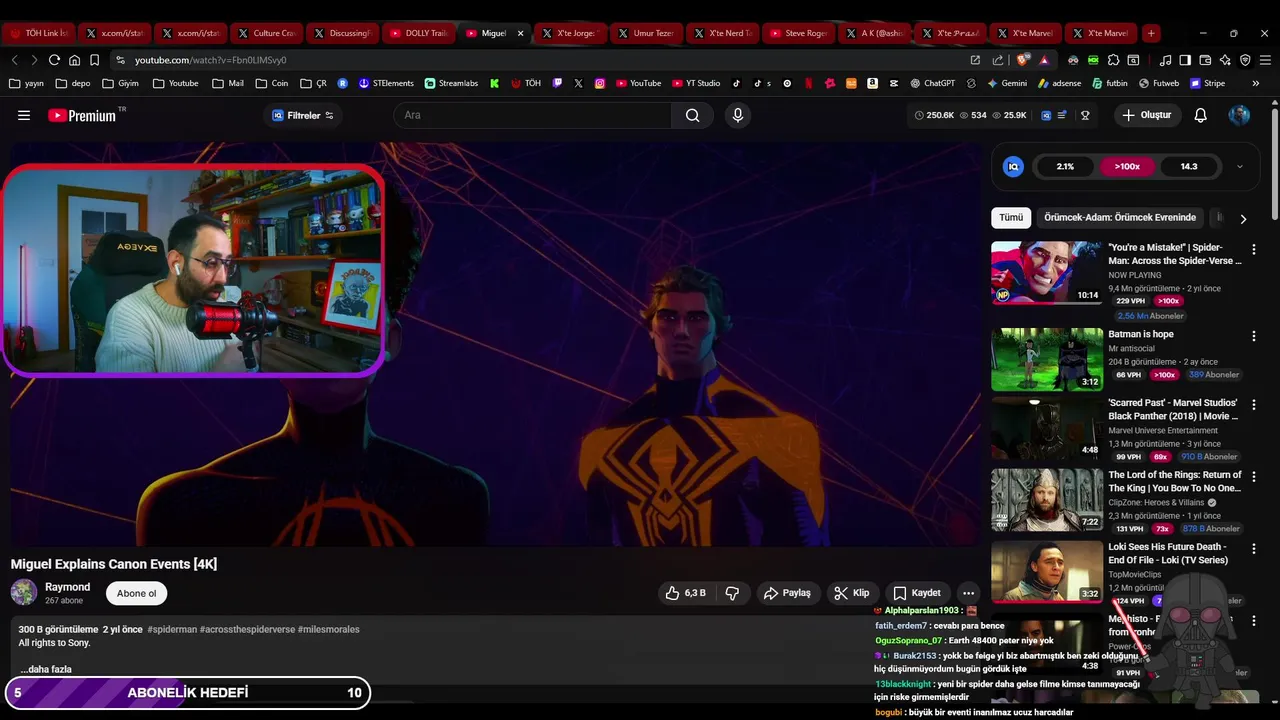The image size is (1280, 720).
Task: Open You're a Mistake video thumbnail
Action: coord(1047,272)
